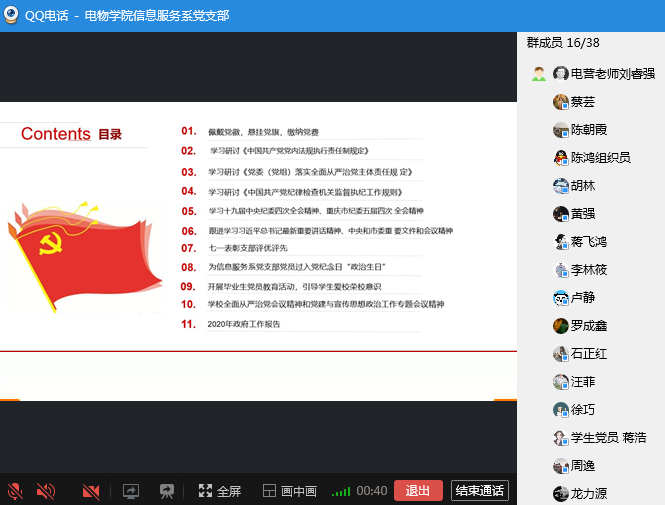Toggle the muted speaker icon
665x505 pixels.
45,491
